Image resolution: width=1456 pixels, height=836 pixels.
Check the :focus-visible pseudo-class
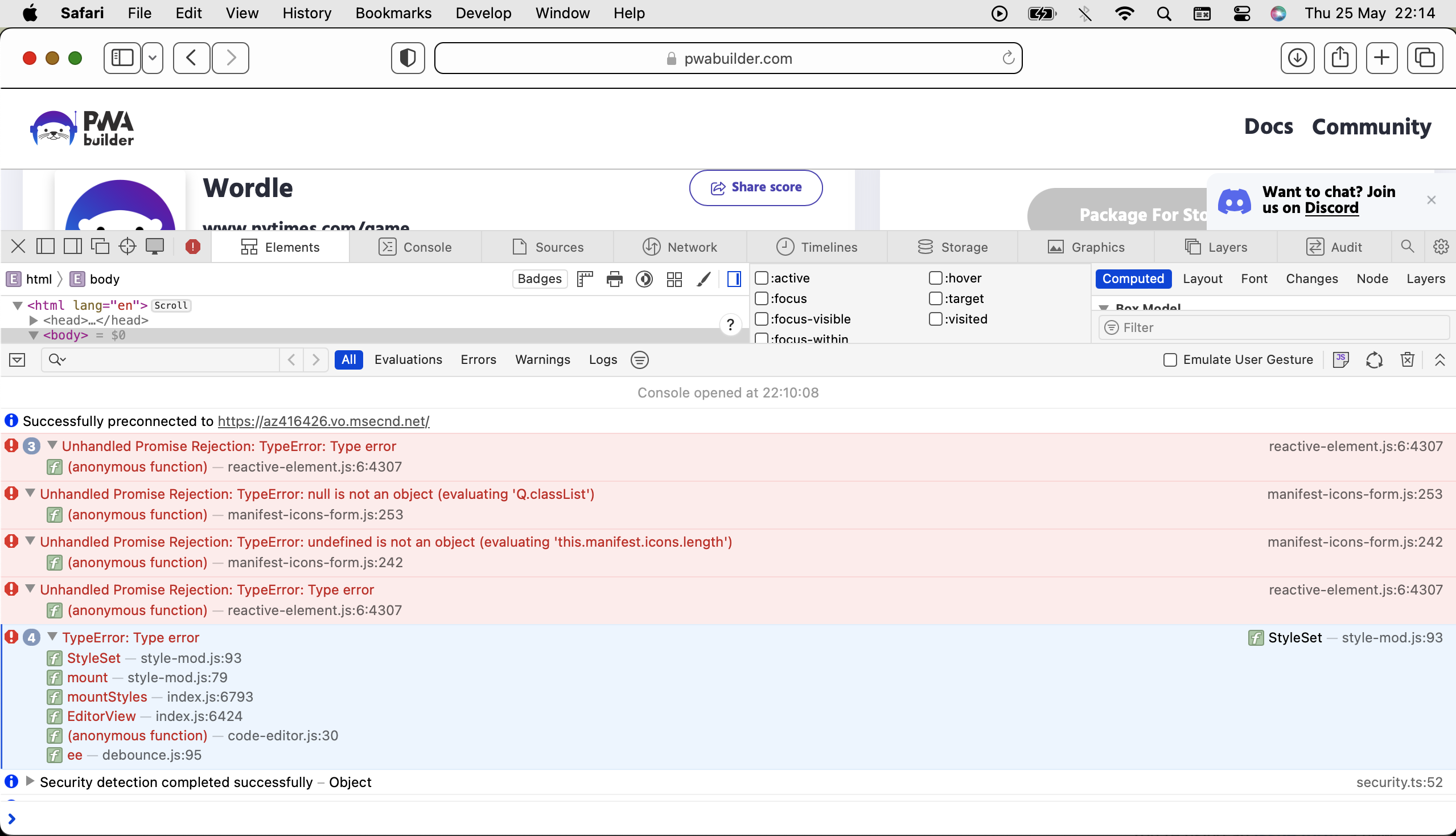coord(762,319)
